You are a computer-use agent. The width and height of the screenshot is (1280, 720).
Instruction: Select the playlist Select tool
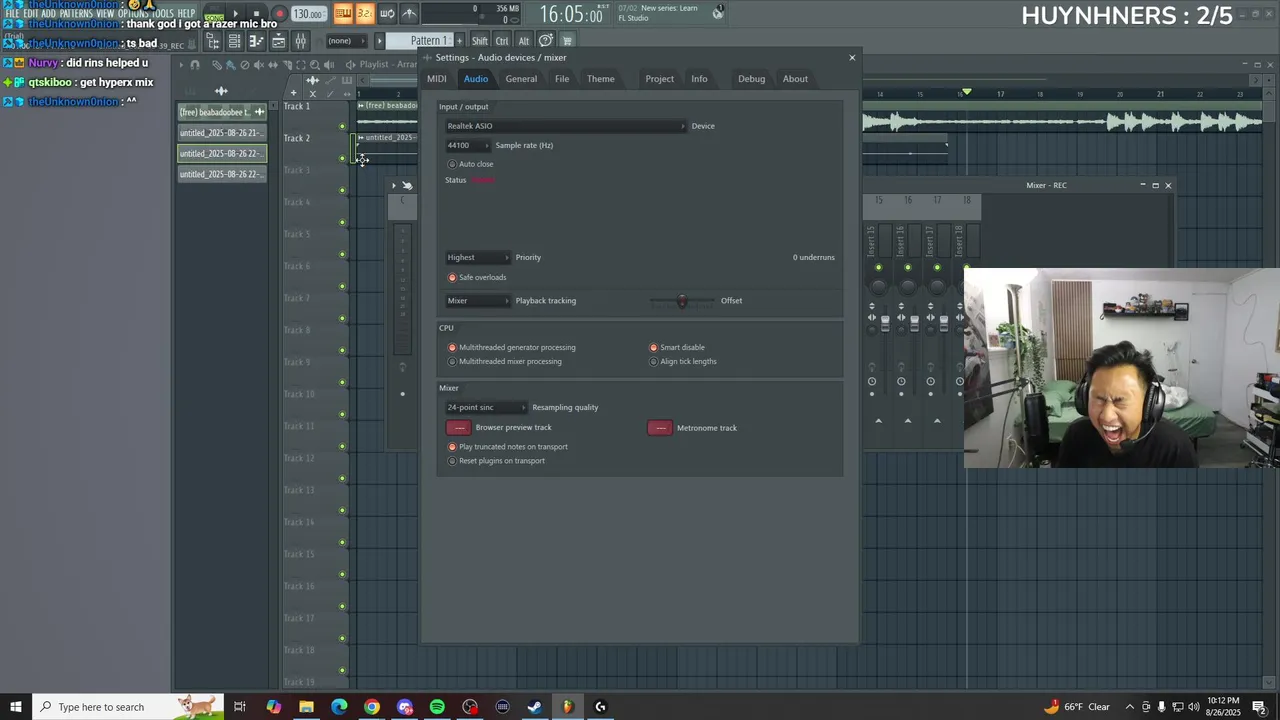point(301,65)
